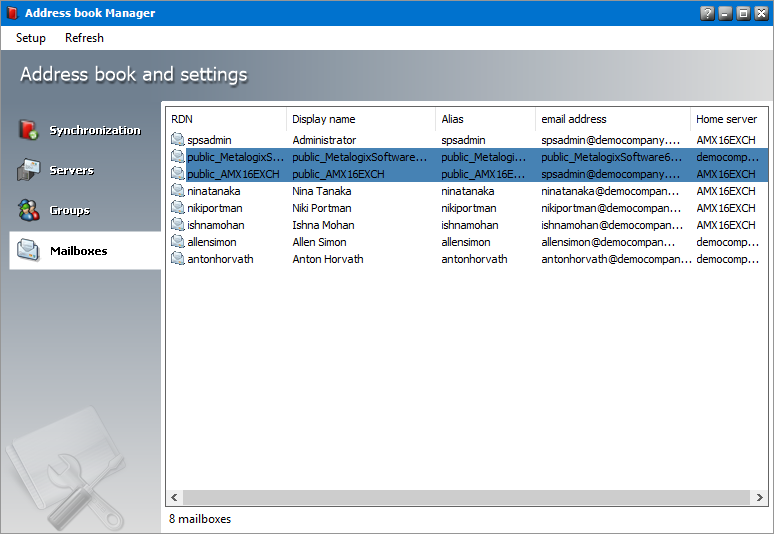Click the horizontal scrollbar left arrow
The width and height of the screenshot is (774, 534).
(174, 497)
